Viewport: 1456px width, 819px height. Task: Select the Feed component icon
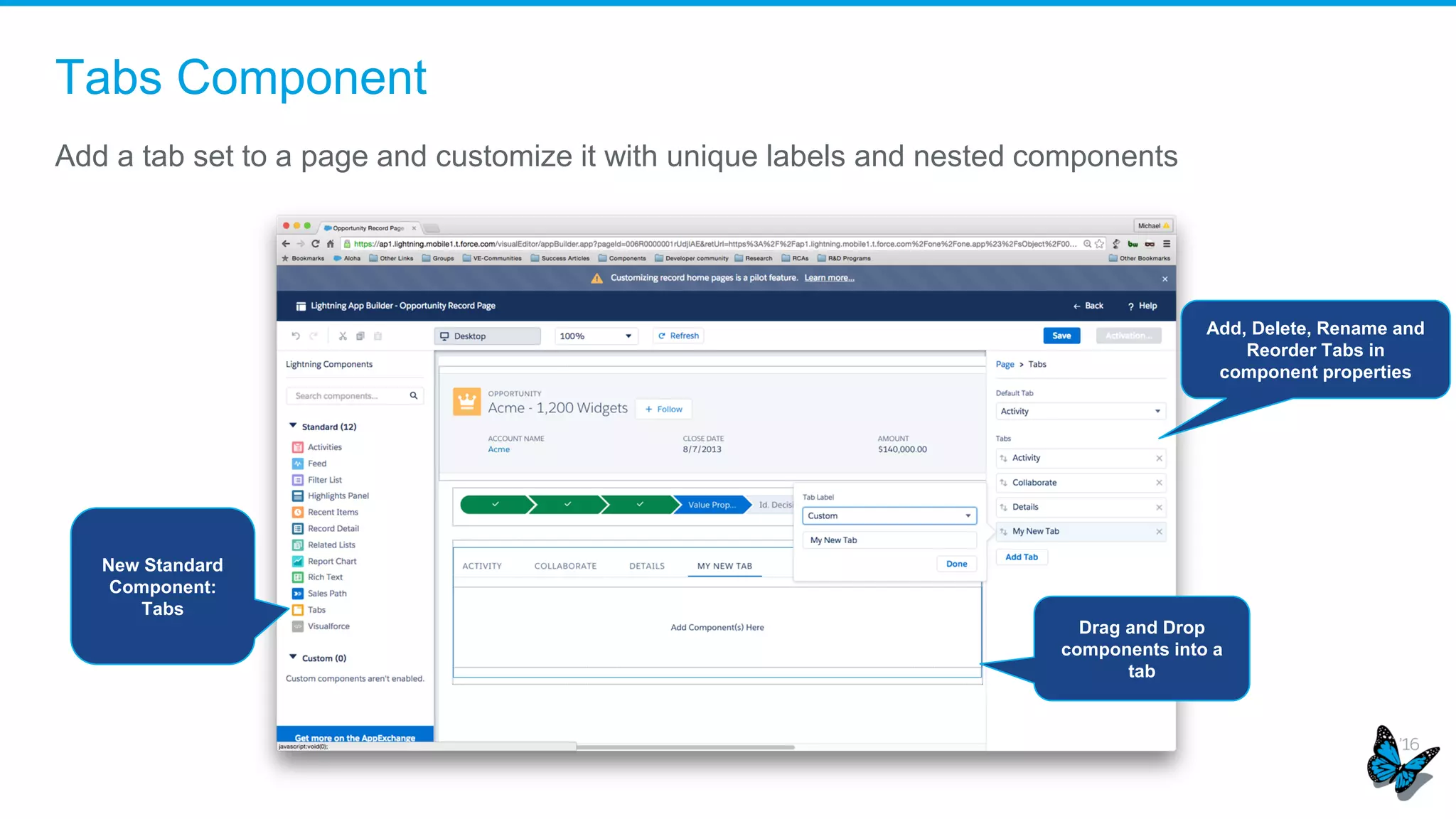tap(298, 464)
